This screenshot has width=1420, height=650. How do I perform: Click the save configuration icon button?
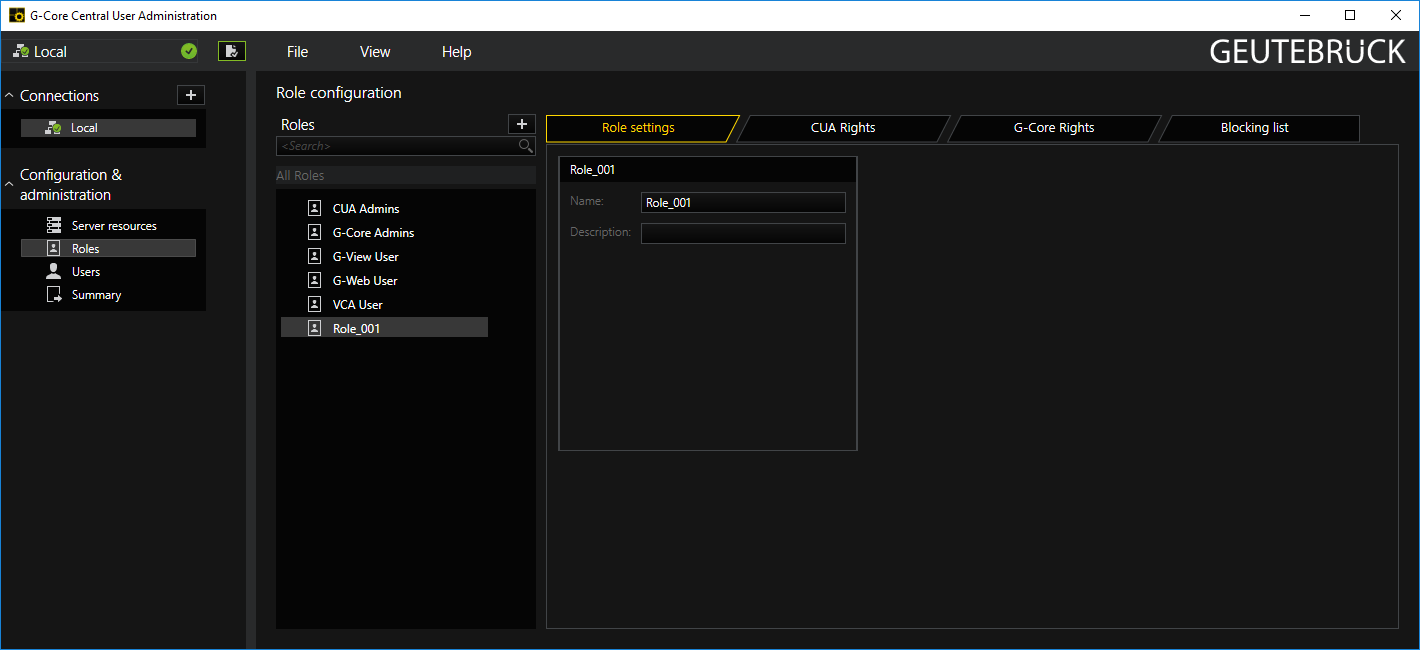[232, 51]
